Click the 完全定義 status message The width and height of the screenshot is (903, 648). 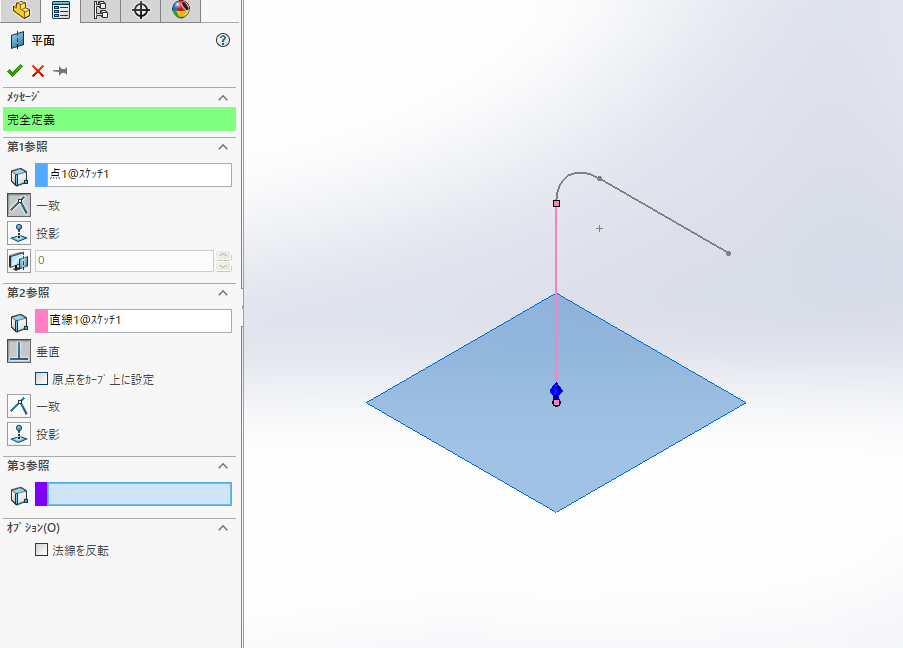coord(120,120)
